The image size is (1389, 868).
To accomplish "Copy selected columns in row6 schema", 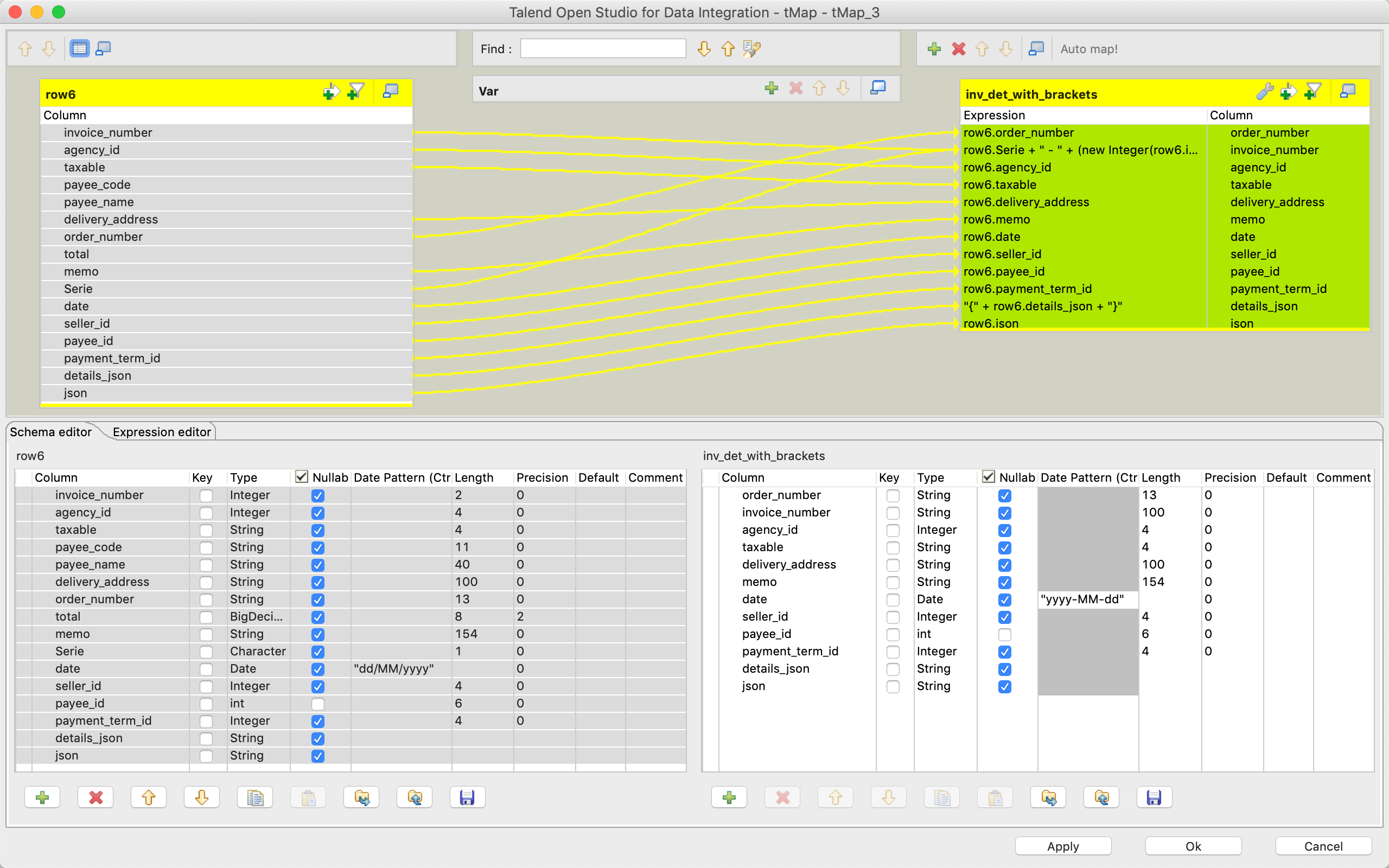I will tap(255, 797).
